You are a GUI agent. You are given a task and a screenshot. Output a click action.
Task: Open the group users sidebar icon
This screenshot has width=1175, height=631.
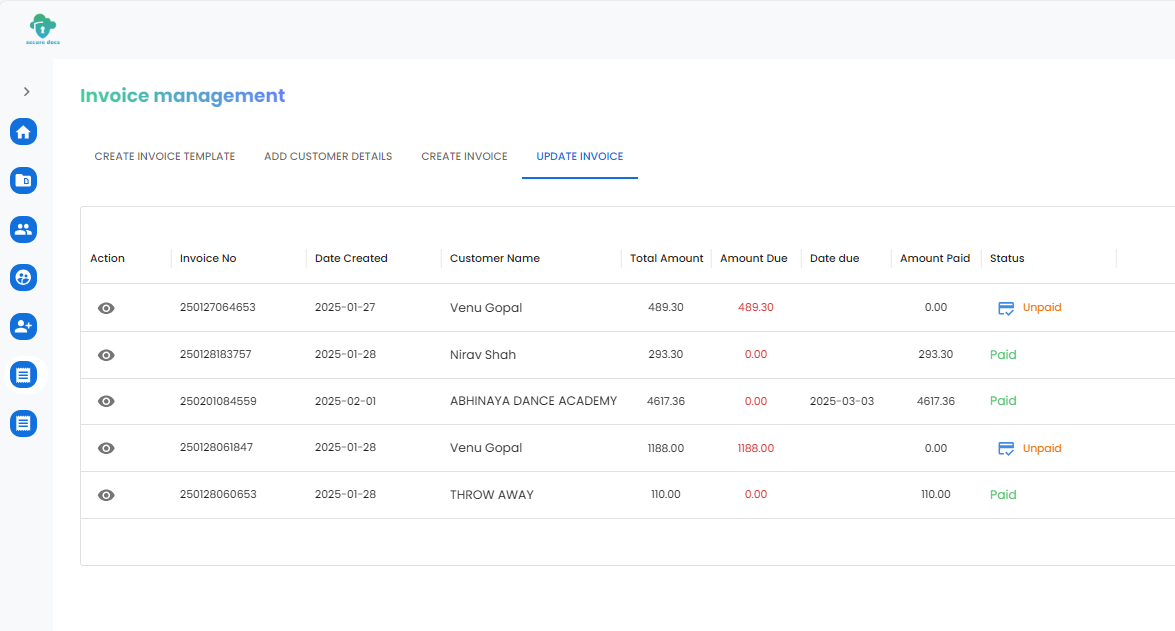(x=23, y=229)
